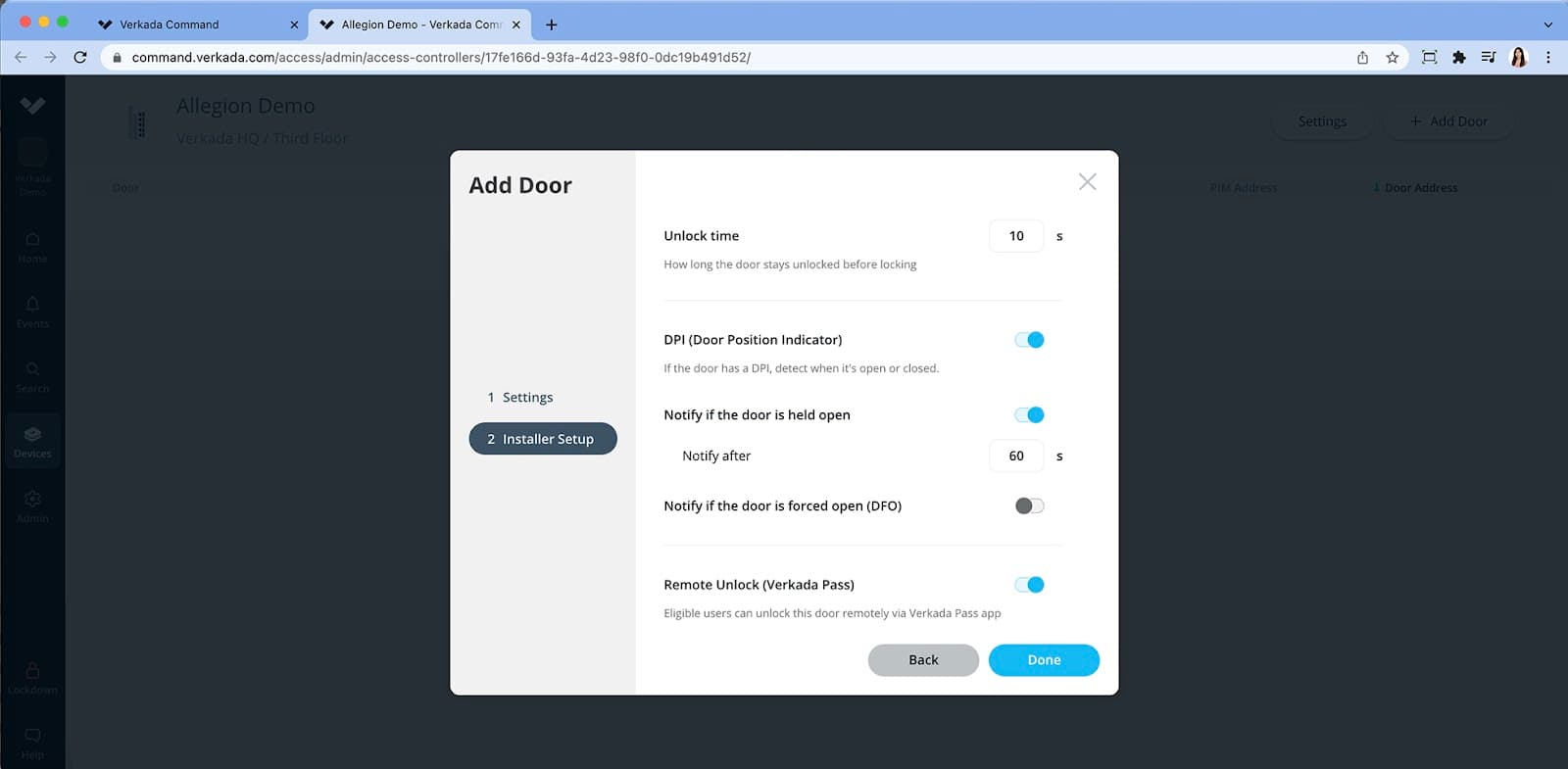Viewport: 1568px width, 769px height.
Task: Go to step 1 Settings
Action: click(527, 398)
